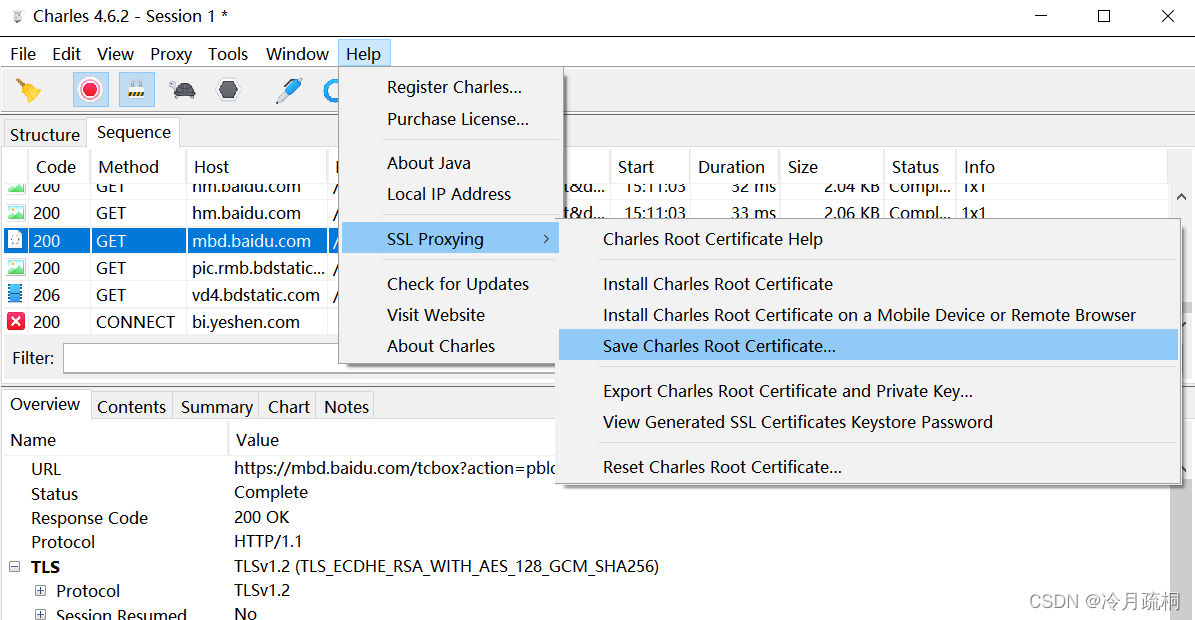The height and width of the screenshot is (620, 1195).
Task: Expand SSL Proxying submenu arrow
Action: pyautogui.click(x=546, y=239)
